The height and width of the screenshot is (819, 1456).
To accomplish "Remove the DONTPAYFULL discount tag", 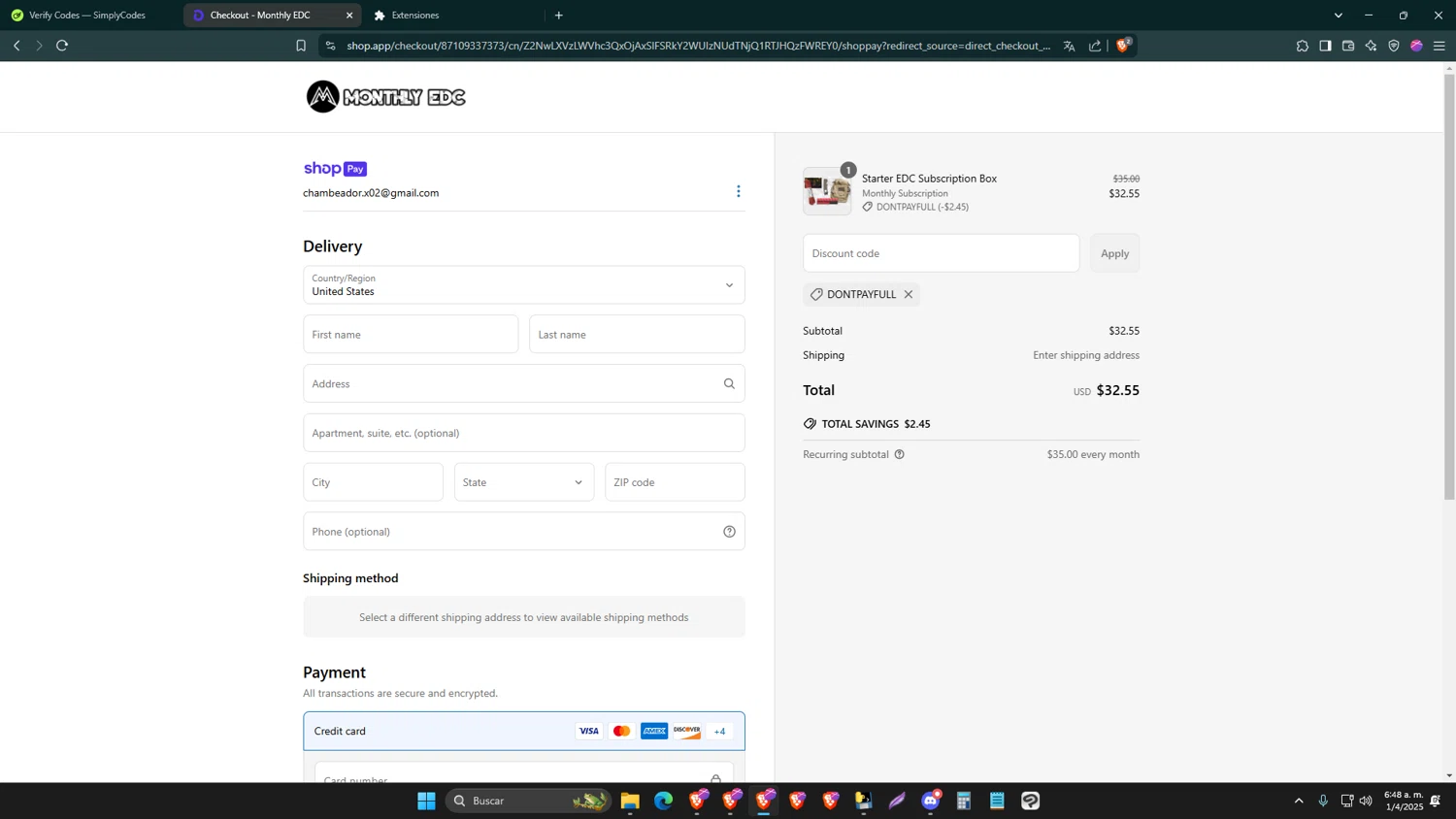I will (909, 294).
